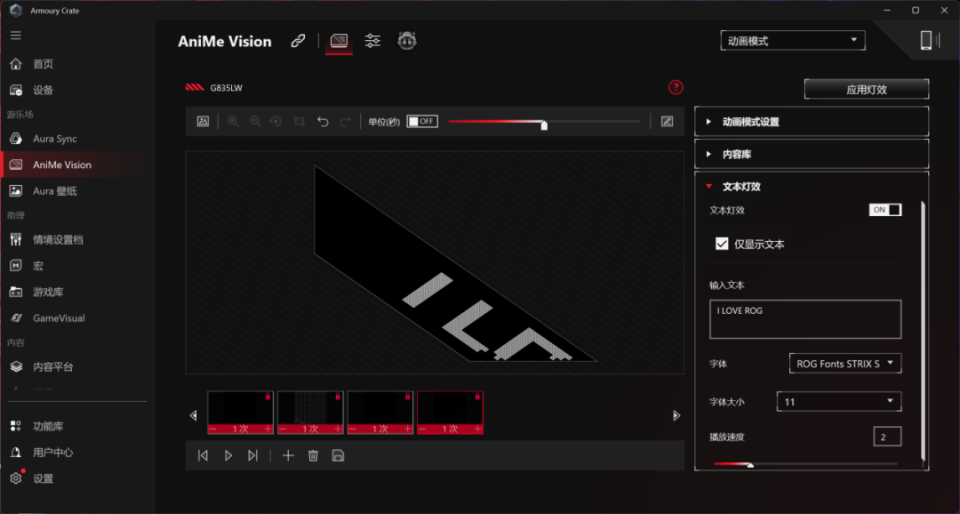Play the animation preview
The width and height of the screenshot is (960, 514).
pyautogui.click(x=228, y=455)
